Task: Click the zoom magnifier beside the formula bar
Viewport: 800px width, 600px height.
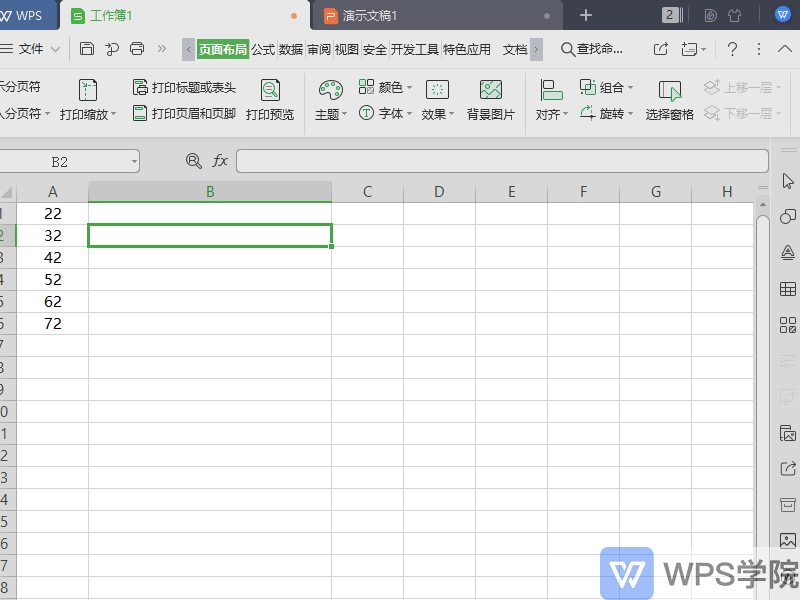Action: coord(193,160)
